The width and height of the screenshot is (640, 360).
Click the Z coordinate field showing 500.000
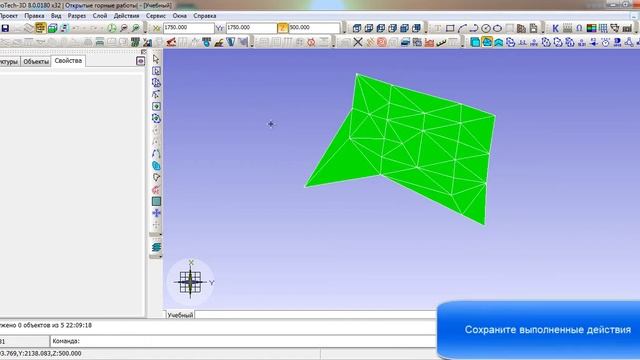click(x=314, y=28)
